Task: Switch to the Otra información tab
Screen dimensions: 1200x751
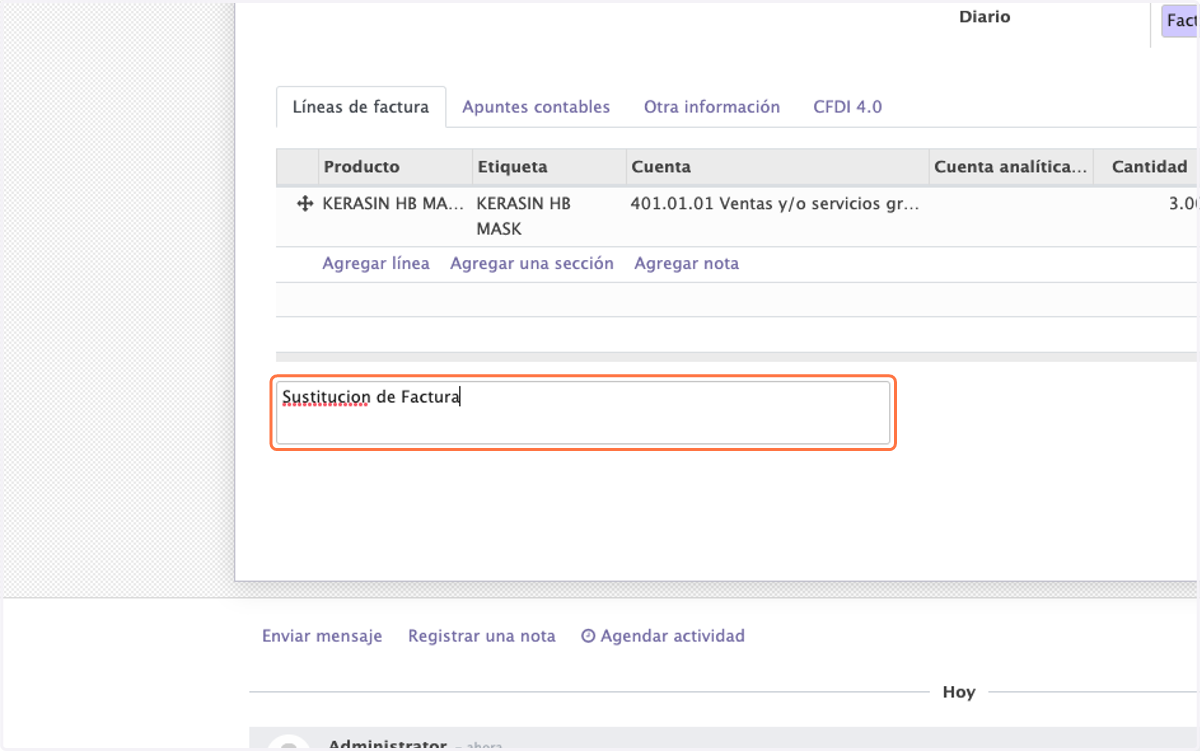Action: pyautogui.click(x=712, y=107)
